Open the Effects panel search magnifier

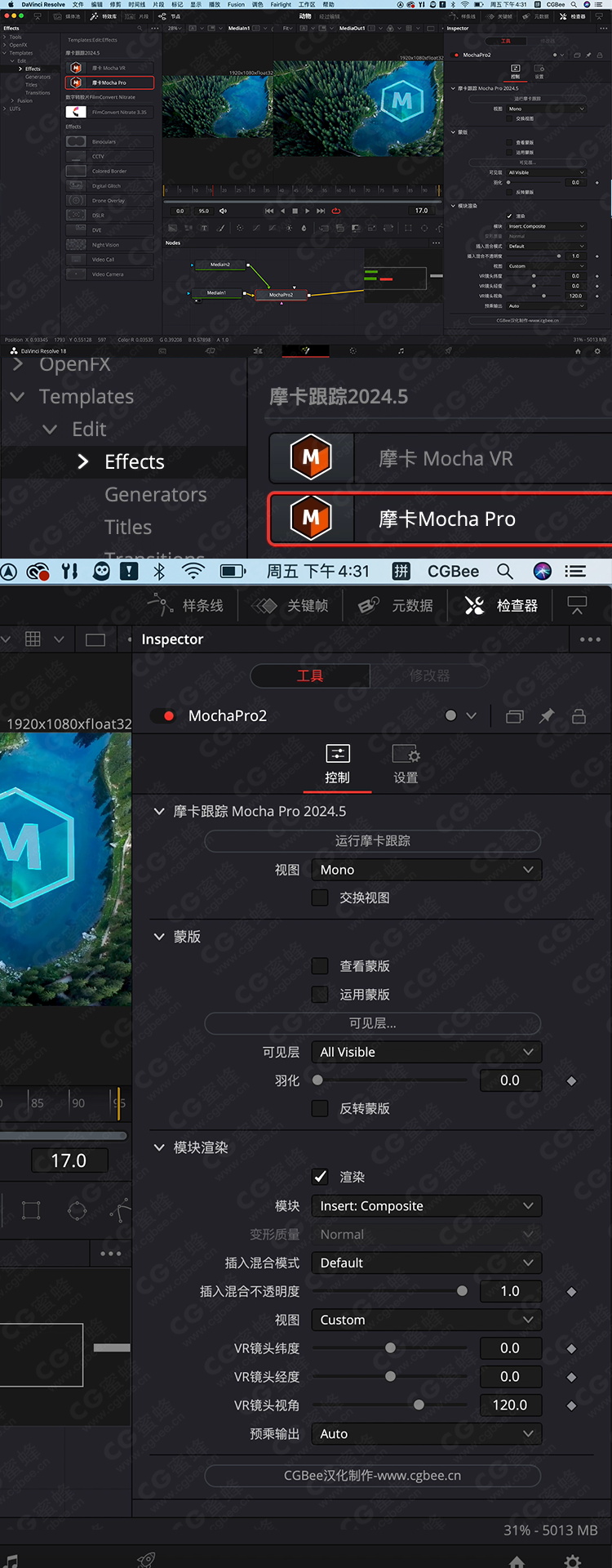point(140,28)
